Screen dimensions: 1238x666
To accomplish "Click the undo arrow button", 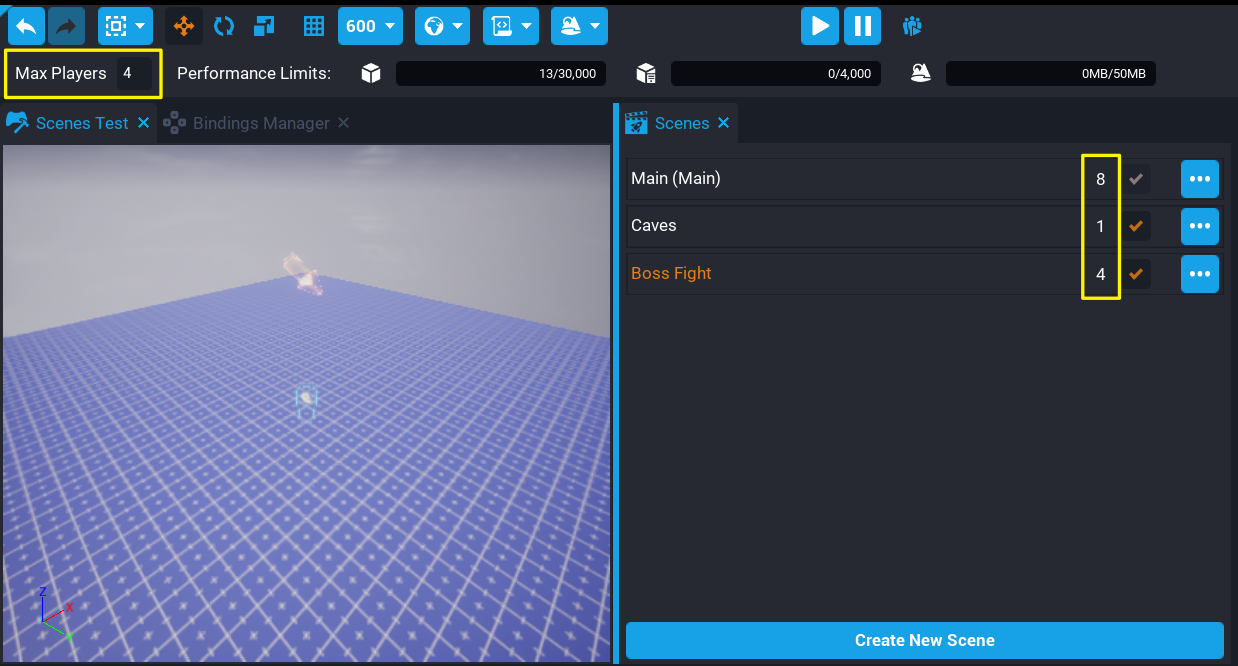I will pos(26,26).
